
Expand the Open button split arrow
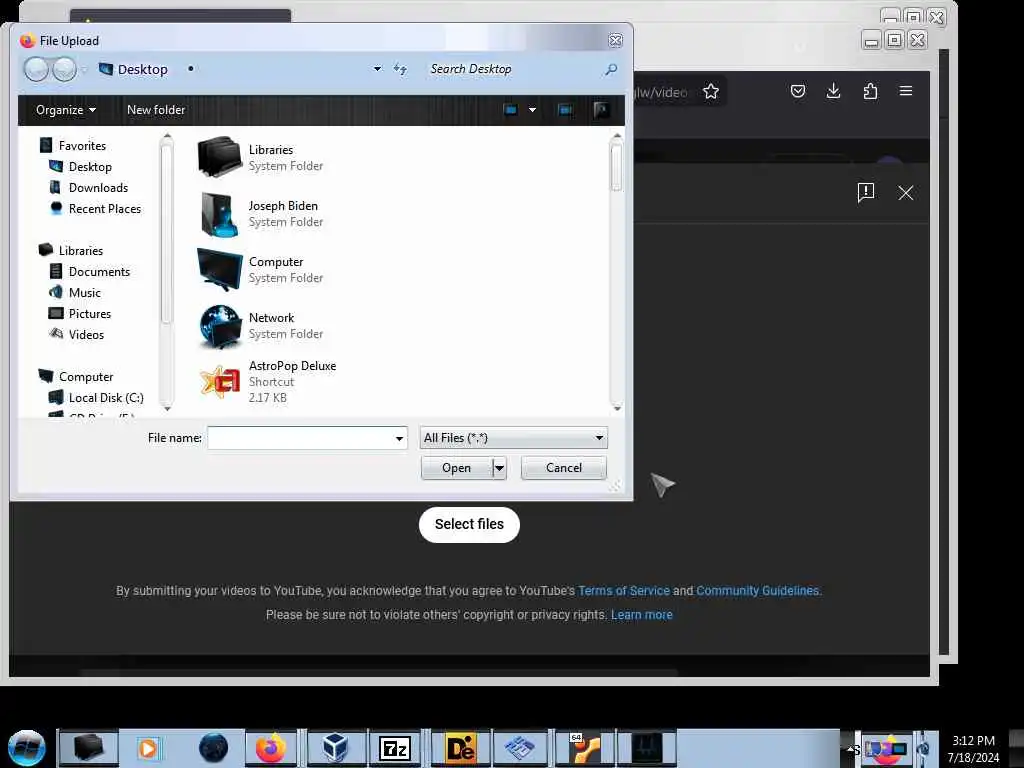[499, 468]
